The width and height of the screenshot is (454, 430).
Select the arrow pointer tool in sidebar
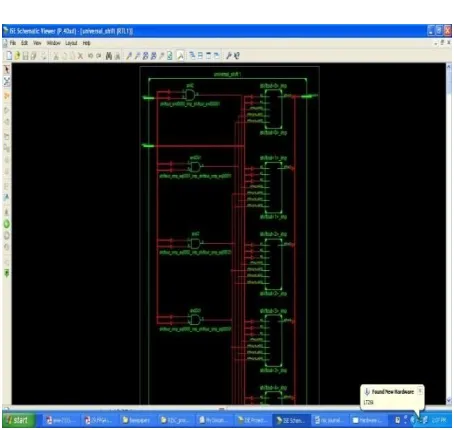[7, 69]
